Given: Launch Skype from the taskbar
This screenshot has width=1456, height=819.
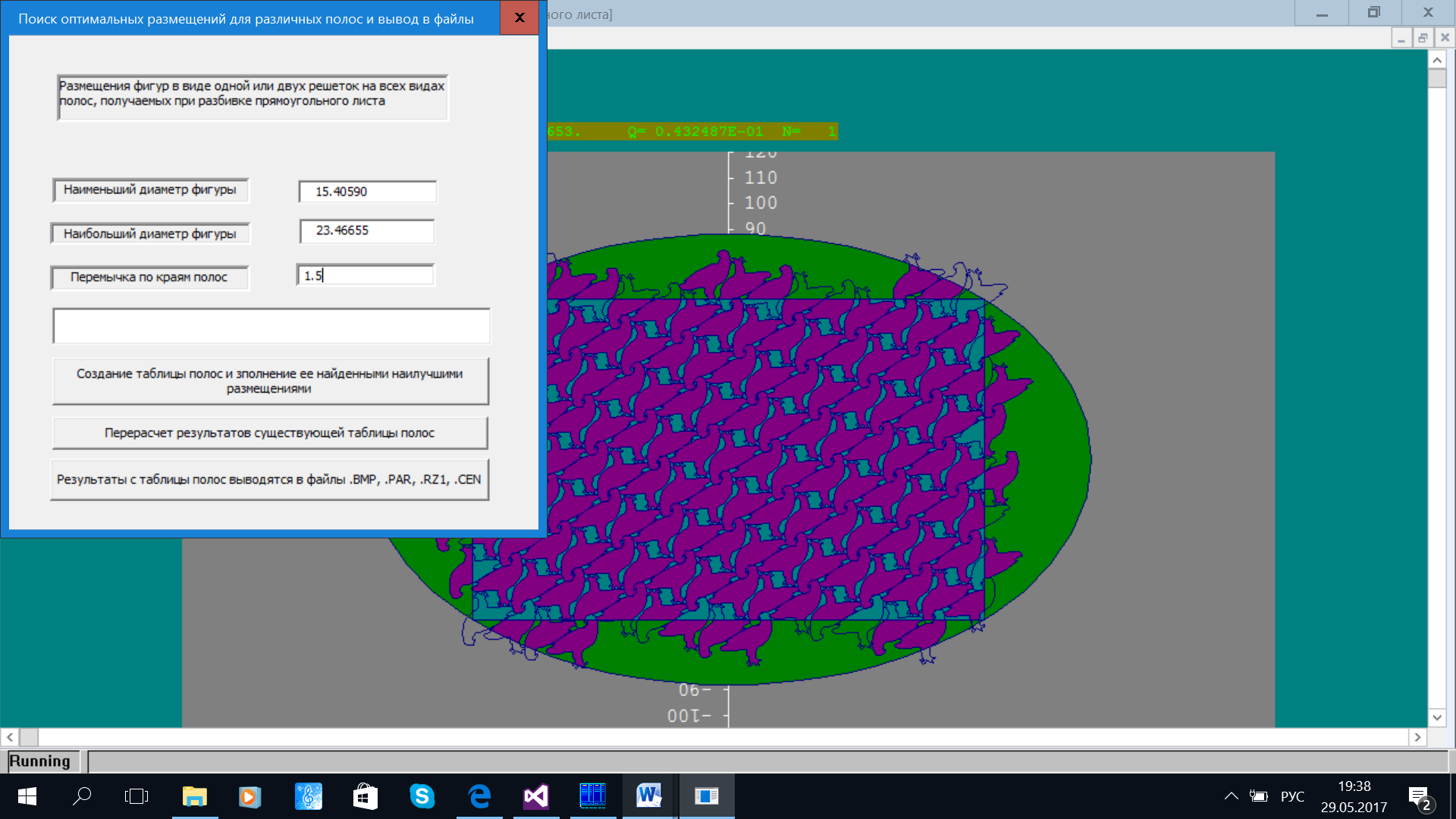Looking at the screenshot, I should pos(422,796).
